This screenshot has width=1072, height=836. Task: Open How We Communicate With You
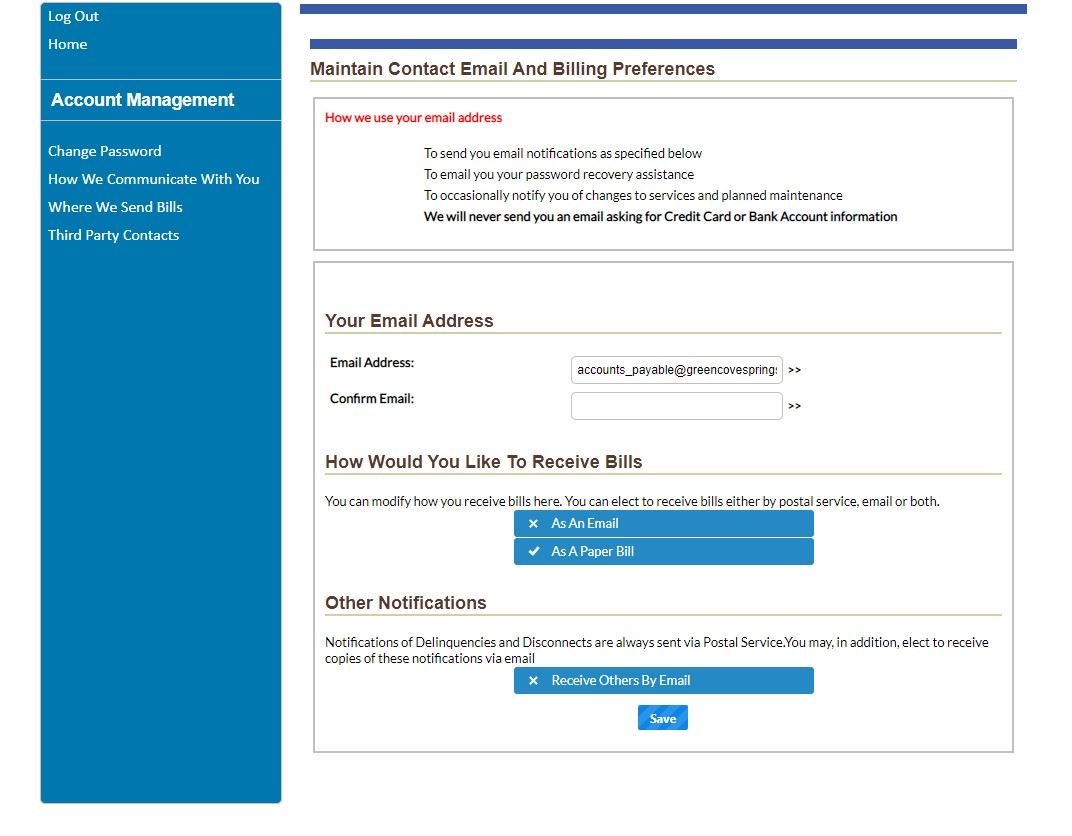pyautogui.click(x=154, y=179)
